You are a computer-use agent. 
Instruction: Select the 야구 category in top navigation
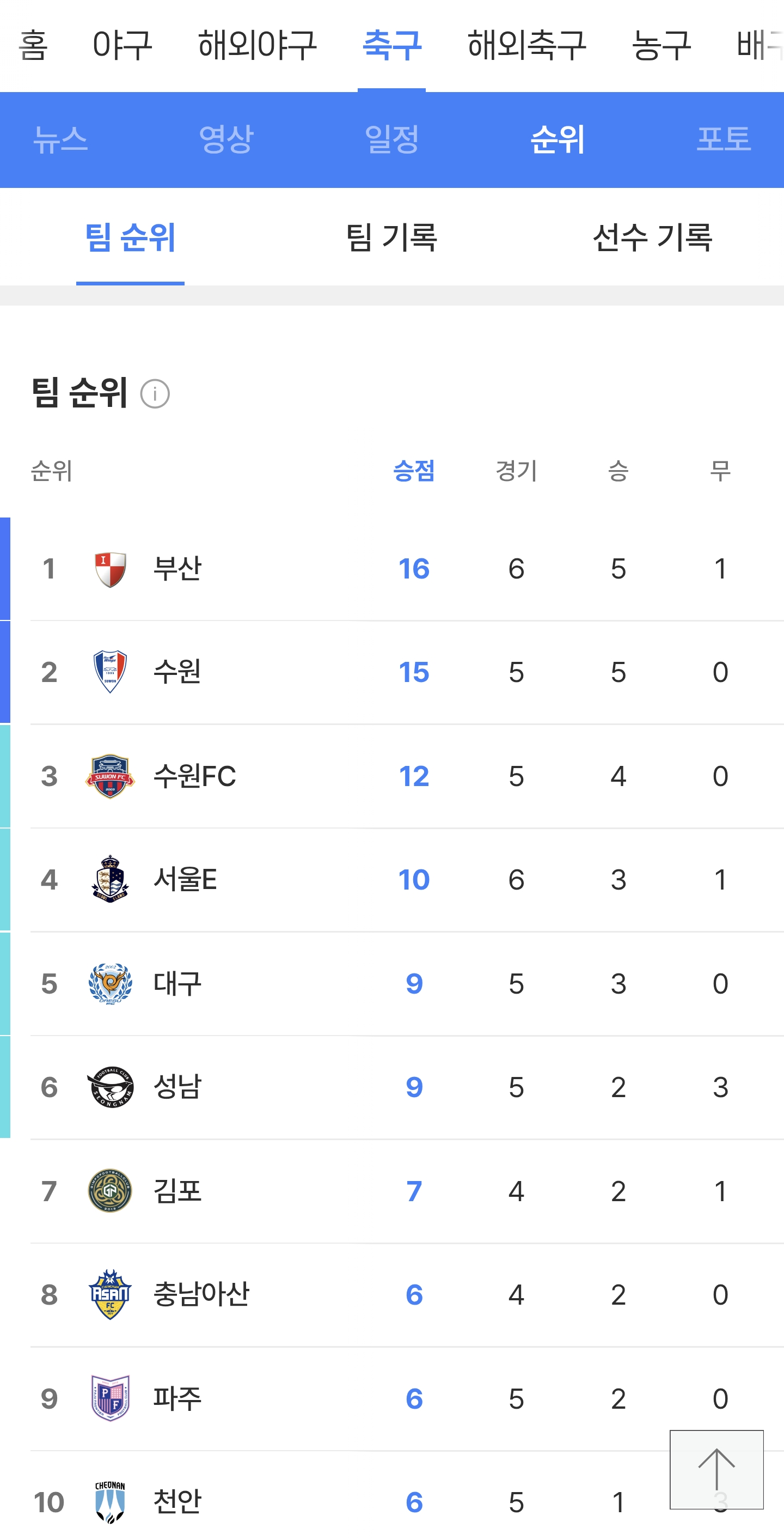122,45
